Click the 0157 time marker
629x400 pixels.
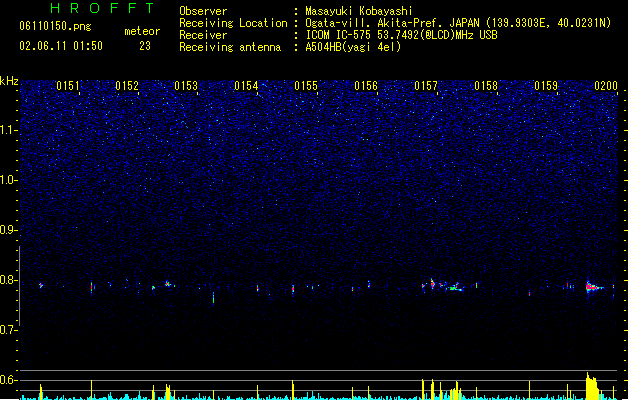pyautogui.click(x=426, y=86)
